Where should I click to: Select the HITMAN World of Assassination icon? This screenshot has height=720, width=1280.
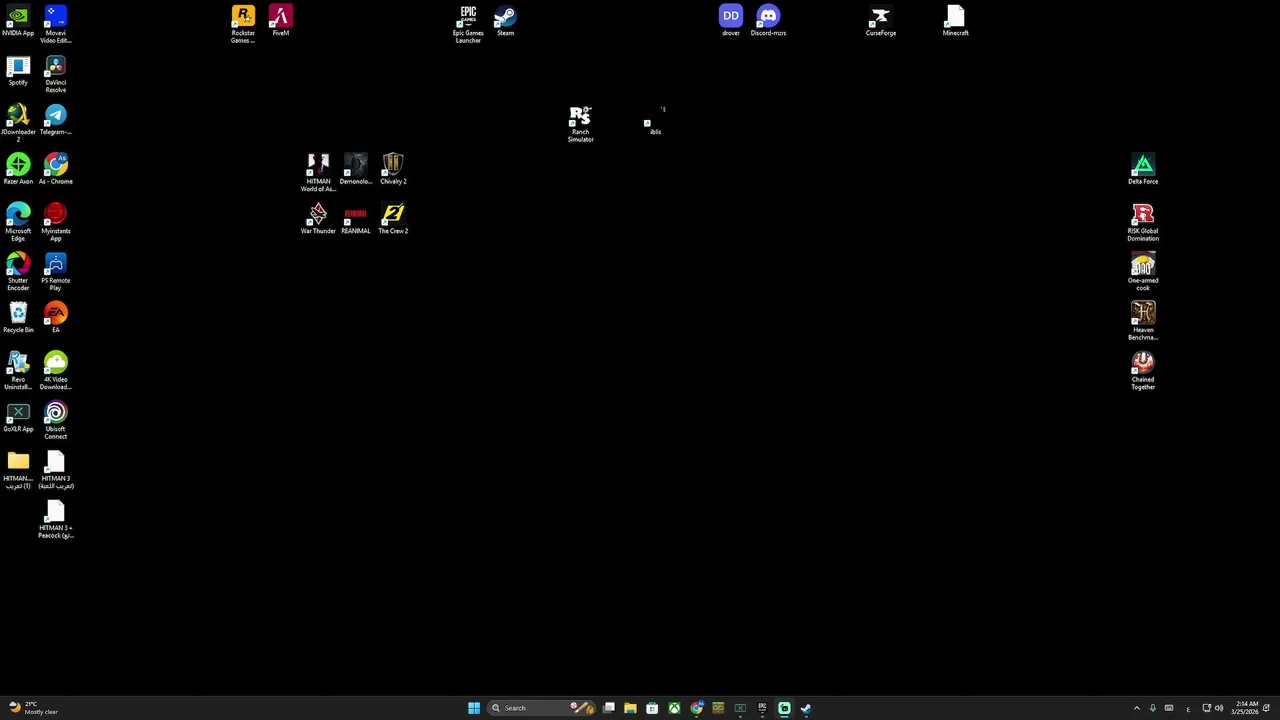click(x=318, y=172)
